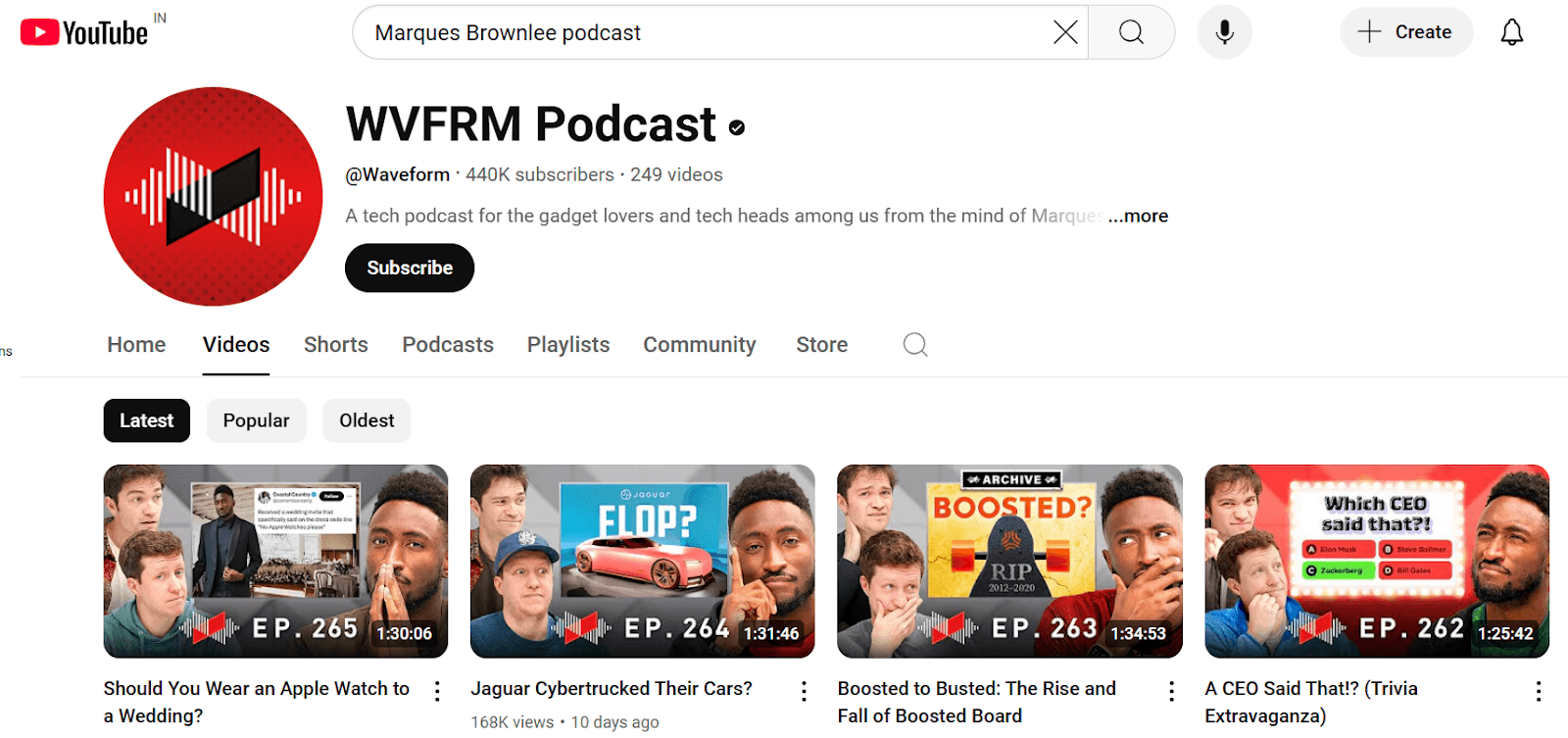Click the 440K subscribers text
The width and height of the screenshot is (1568, 738).
(540, 174)
